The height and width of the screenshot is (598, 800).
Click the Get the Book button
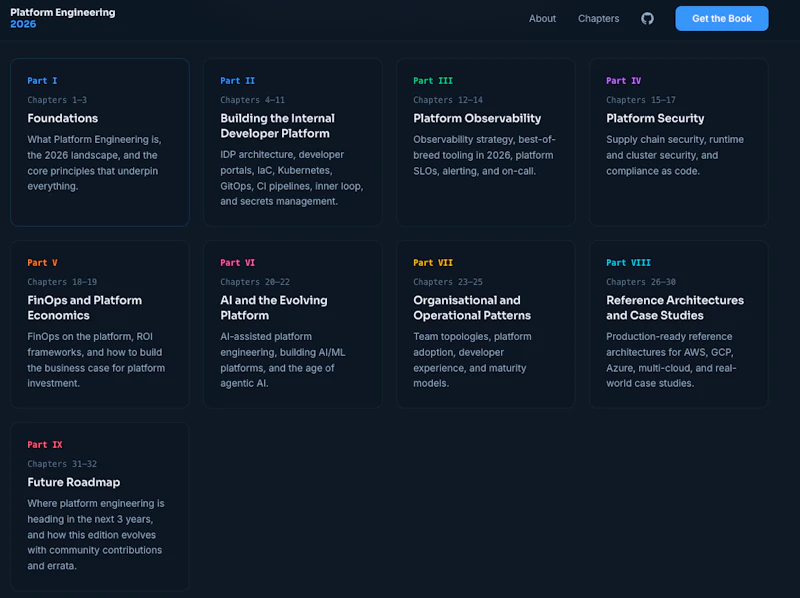721,18
